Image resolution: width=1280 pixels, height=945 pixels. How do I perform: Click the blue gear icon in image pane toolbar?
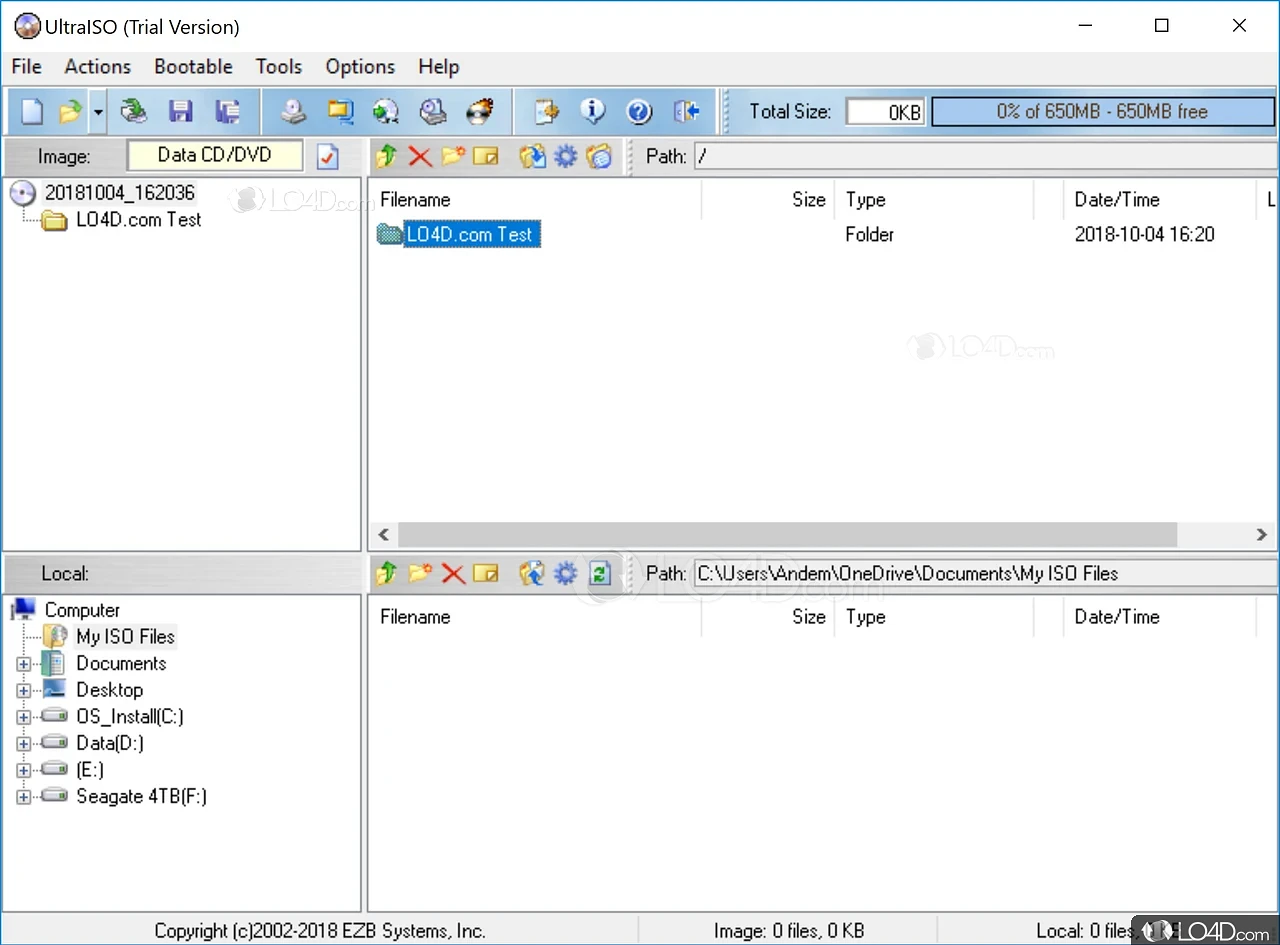tap(566, 156)
